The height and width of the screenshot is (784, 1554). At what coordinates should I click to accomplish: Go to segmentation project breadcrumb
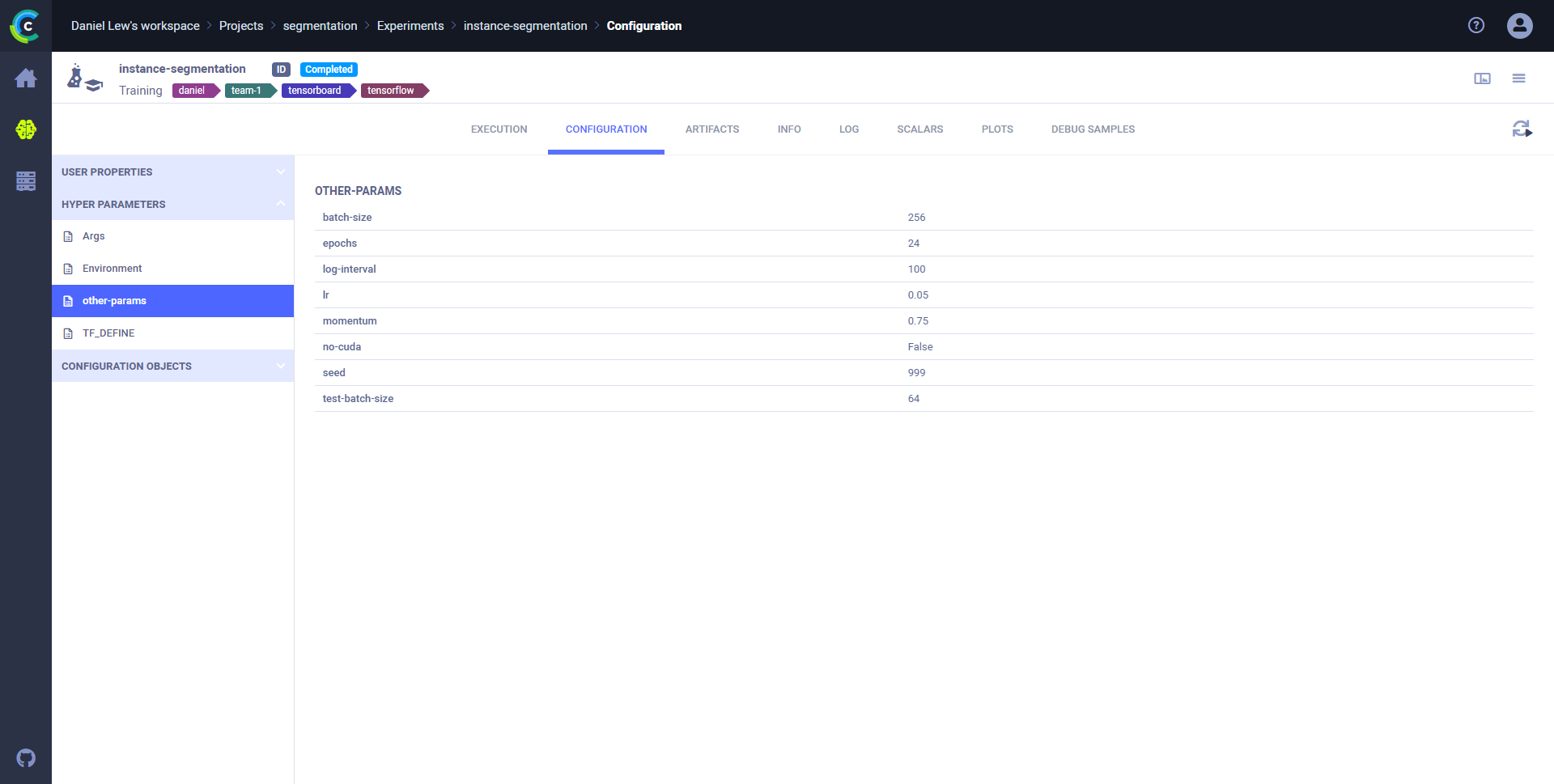[320, 26]
